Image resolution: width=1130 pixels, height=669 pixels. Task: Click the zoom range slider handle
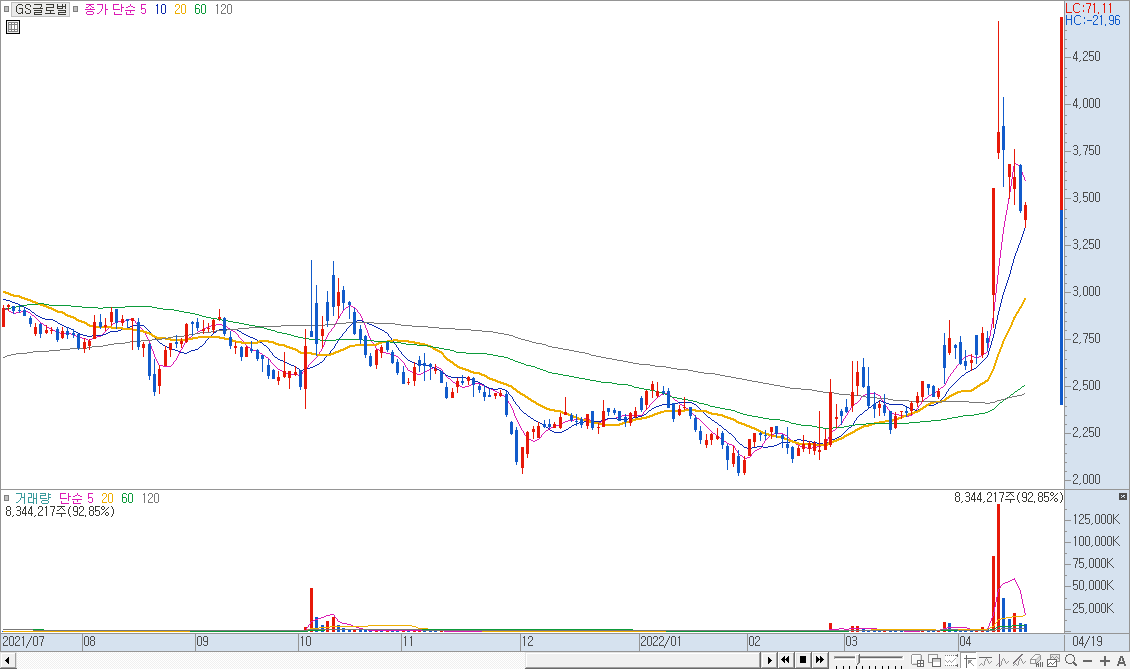click(x=858, y=660)
